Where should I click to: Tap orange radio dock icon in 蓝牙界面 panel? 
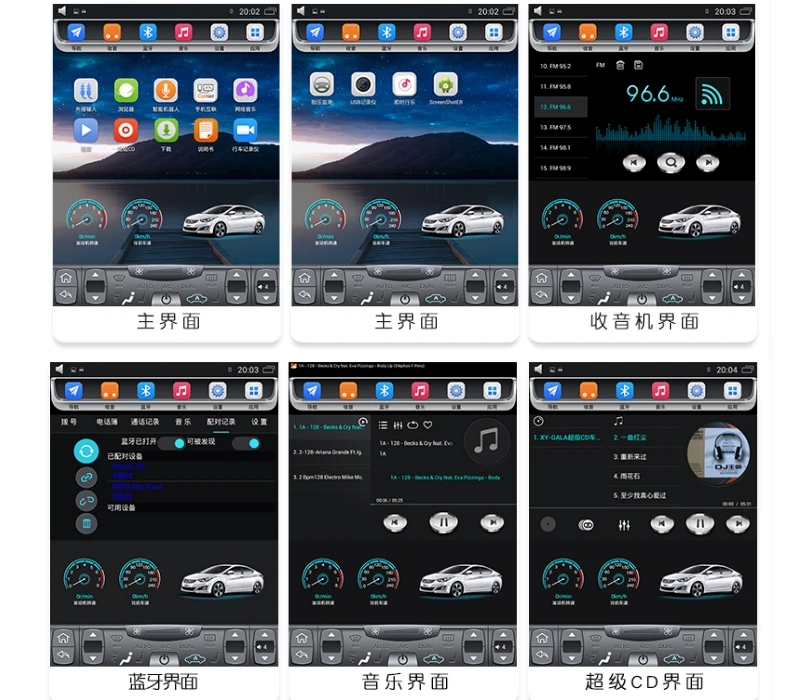pos(110,391)
